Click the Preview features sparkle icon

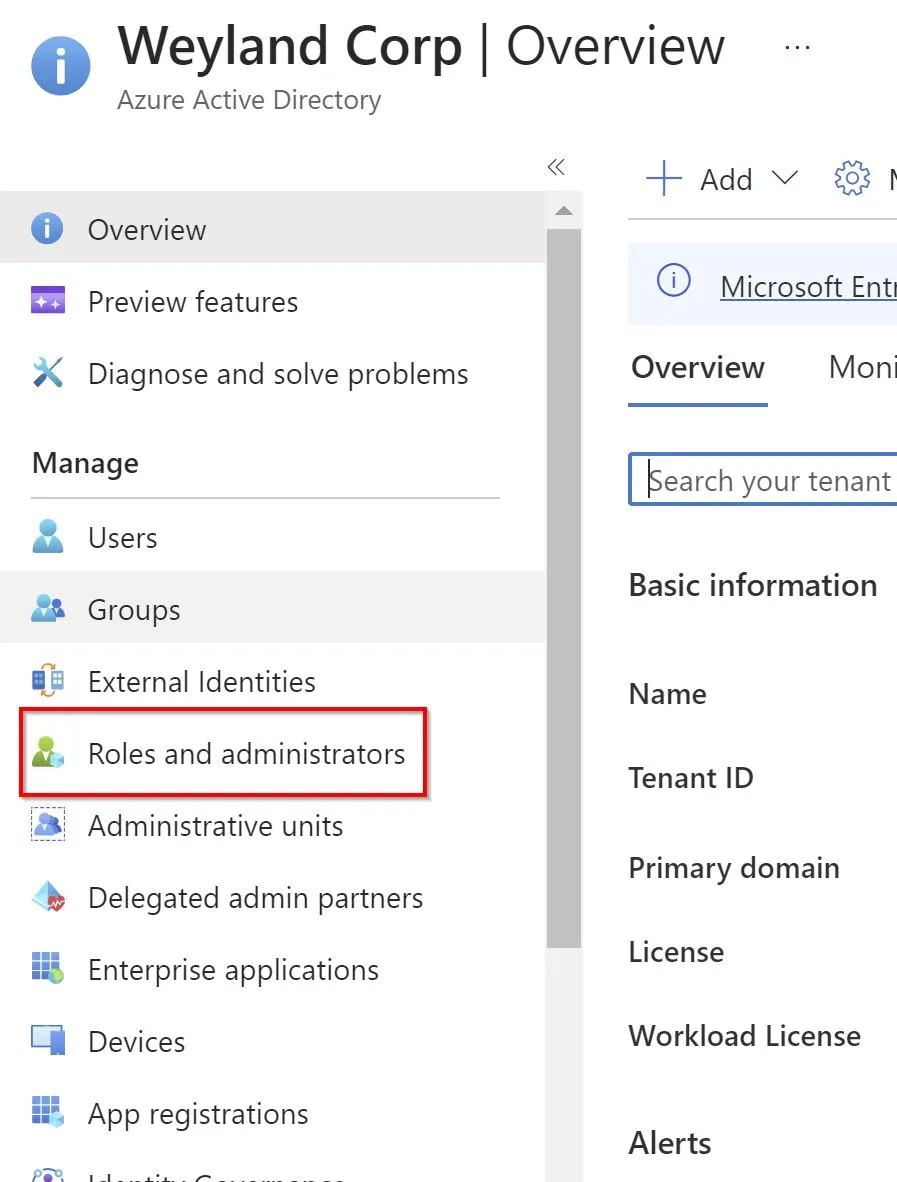[x=47, y=300]
